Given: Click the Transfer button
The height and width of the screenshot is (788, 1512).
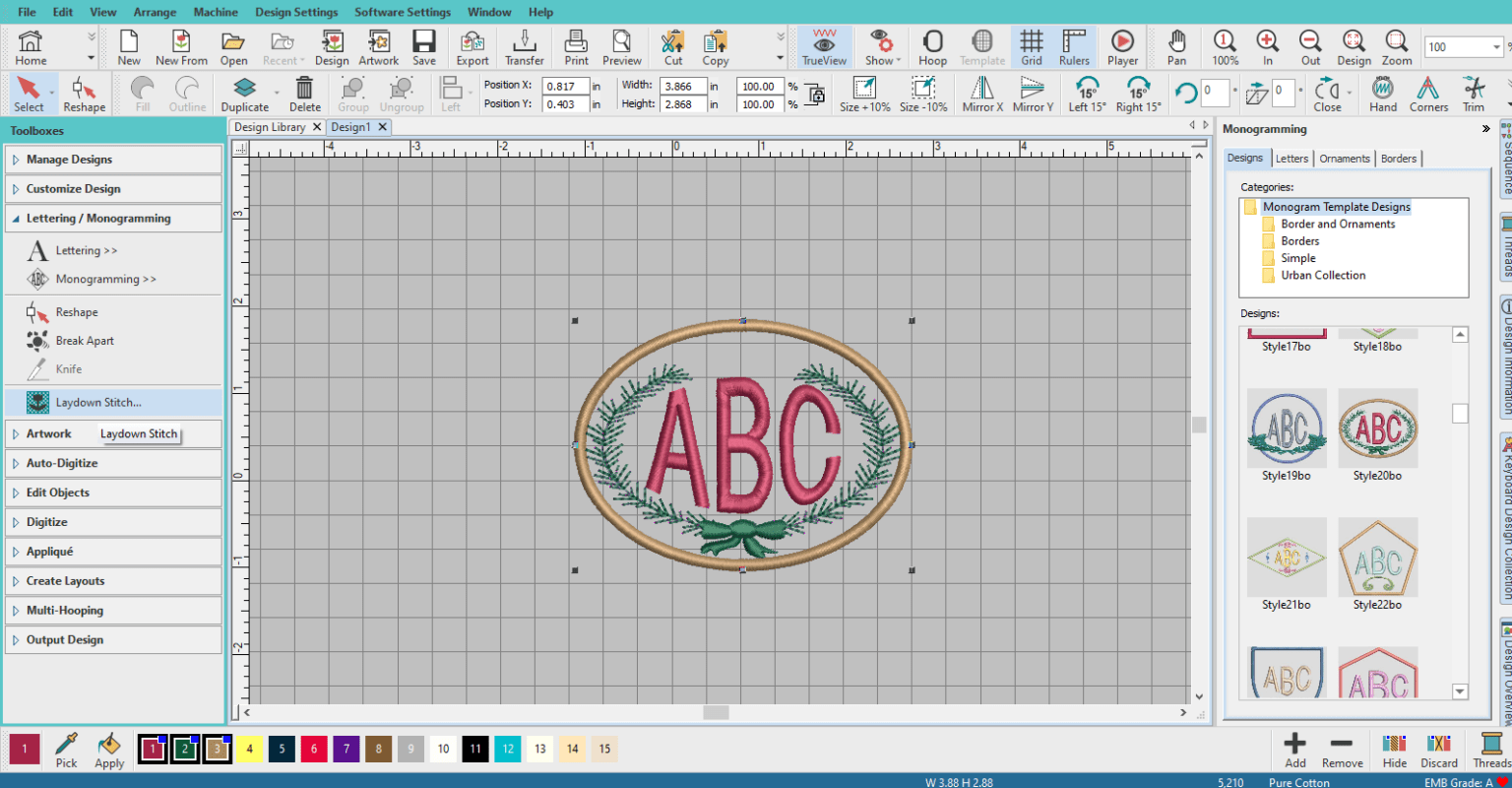Looking at the screenshot, I should coord(524,46).
